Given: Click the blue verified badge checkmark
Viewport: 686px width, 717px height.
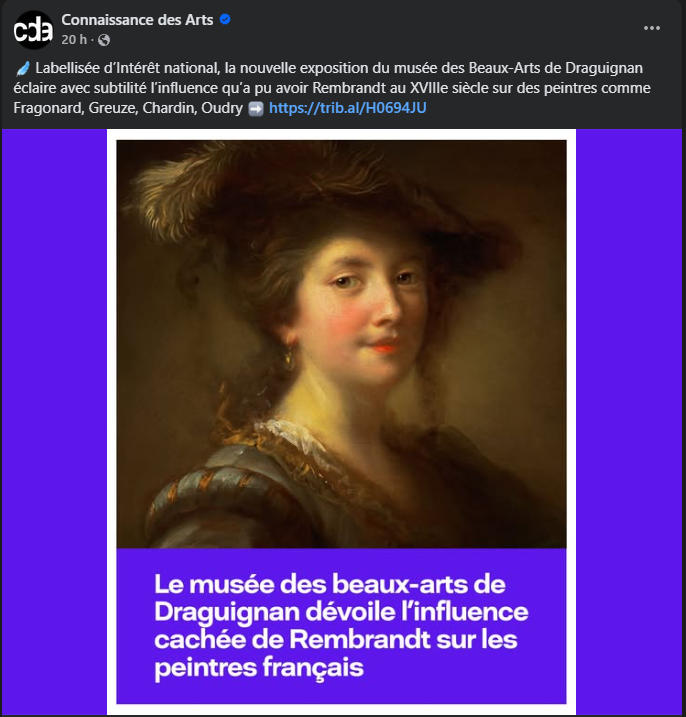Looking at the screenshot, I should coord(225,20).
